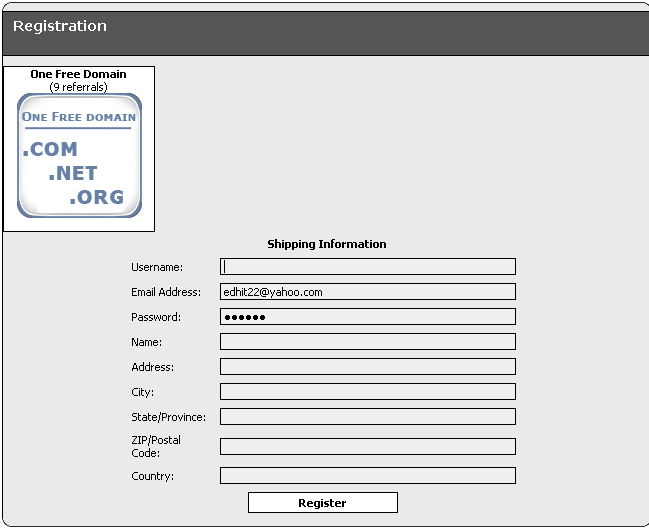Click into the Name field

pos(368,342)
